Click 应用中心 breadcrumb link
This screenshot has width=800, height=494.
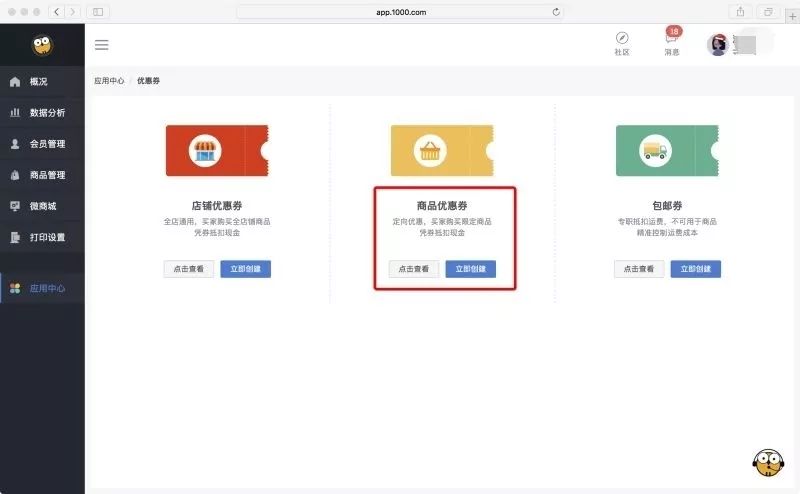pos(109,81)
